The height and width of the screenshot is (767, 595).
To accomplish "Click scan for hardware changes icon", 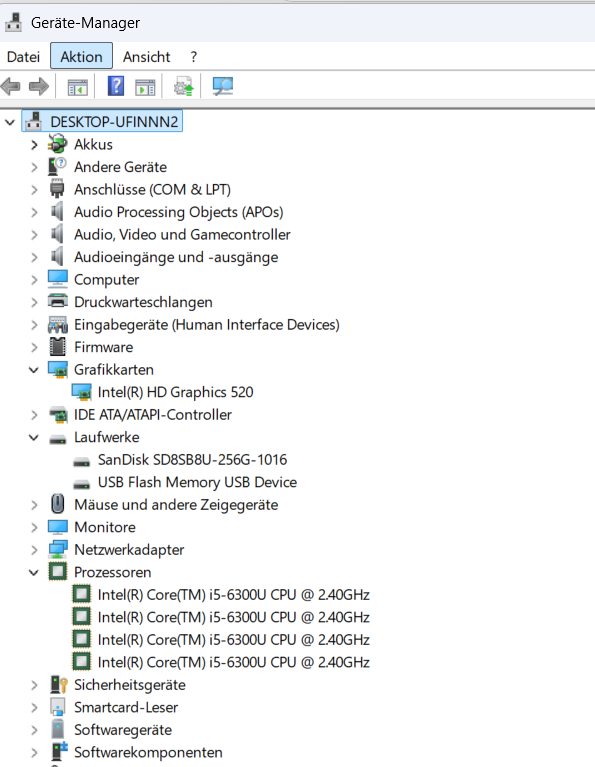I will click(x=223, y=87).
